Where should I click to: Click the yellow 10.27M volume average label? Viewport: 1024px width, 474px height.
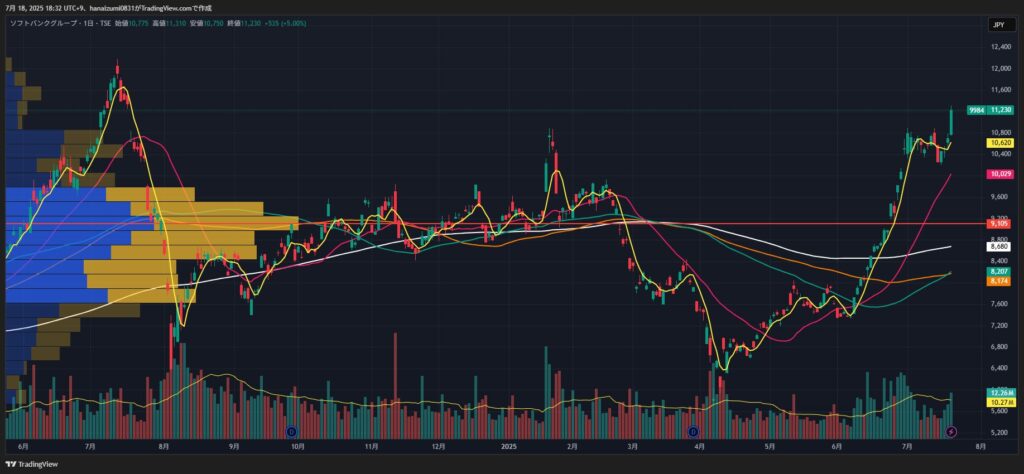pyautogui.click(x=1000, y=403)
